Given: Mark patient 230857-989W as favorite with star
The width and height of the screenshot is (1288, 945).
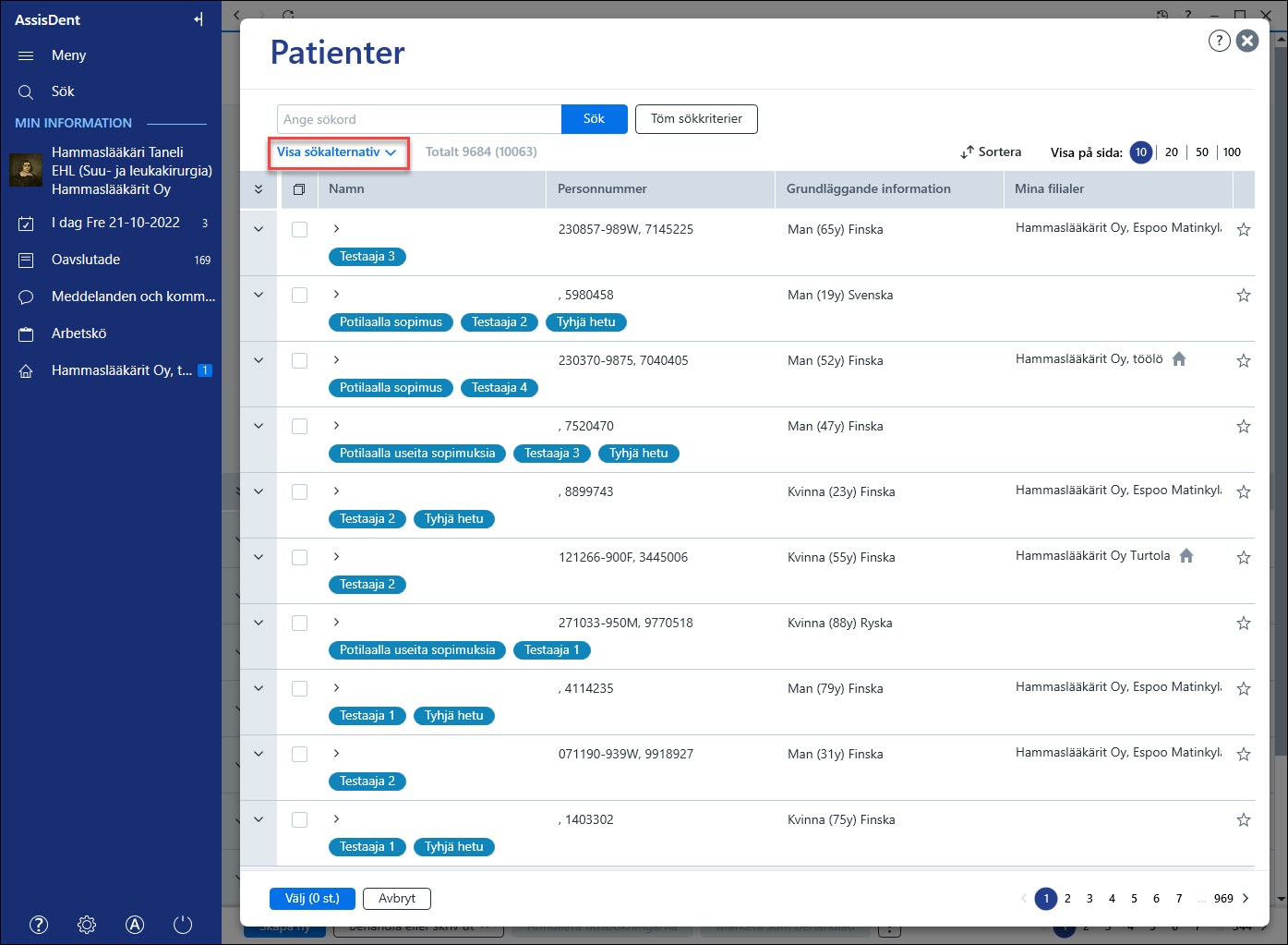Looking at the screenshot, I should [1244, 230].
